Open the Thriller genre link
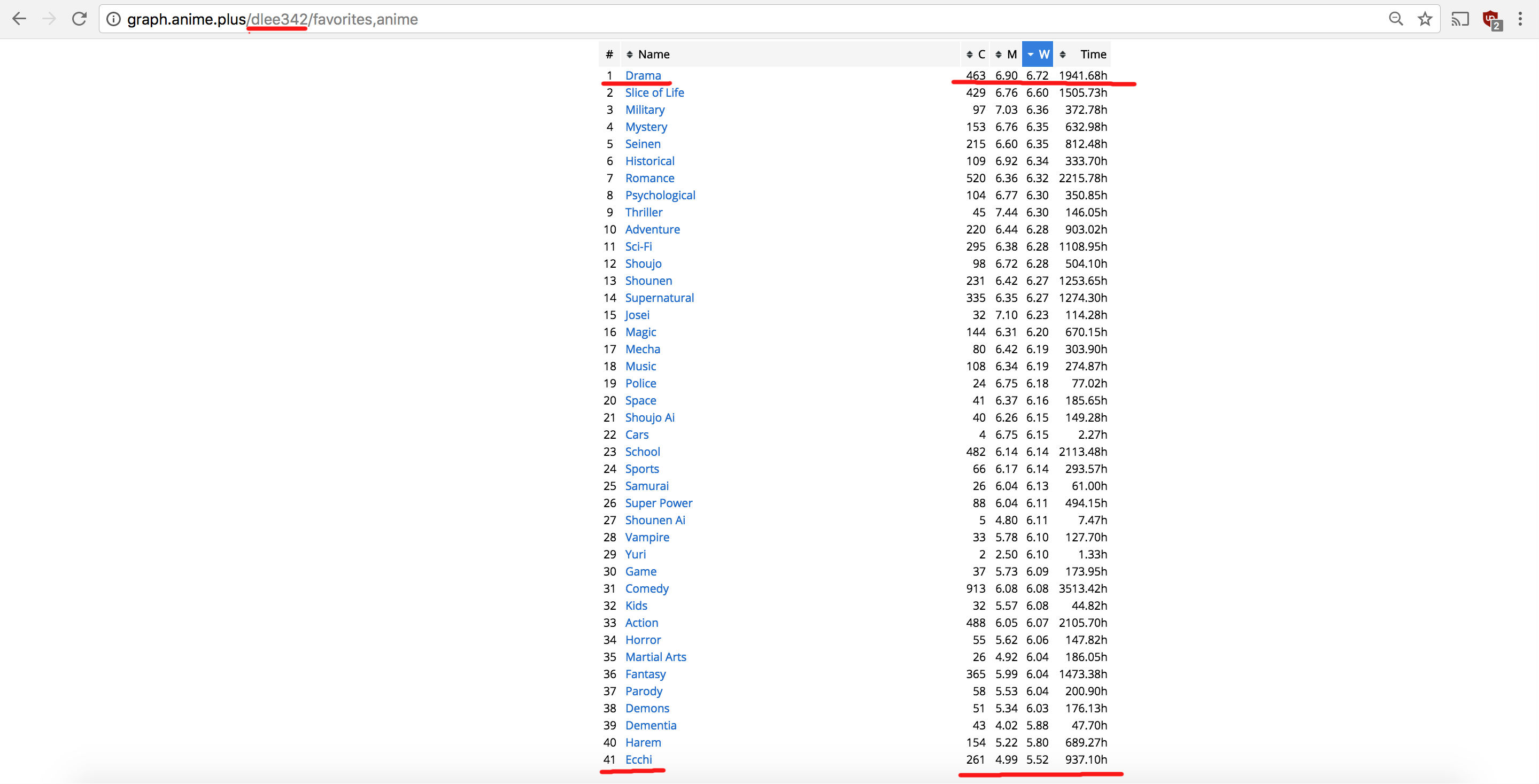Viewport: 1539px width, 784px height. coord(644,213)
